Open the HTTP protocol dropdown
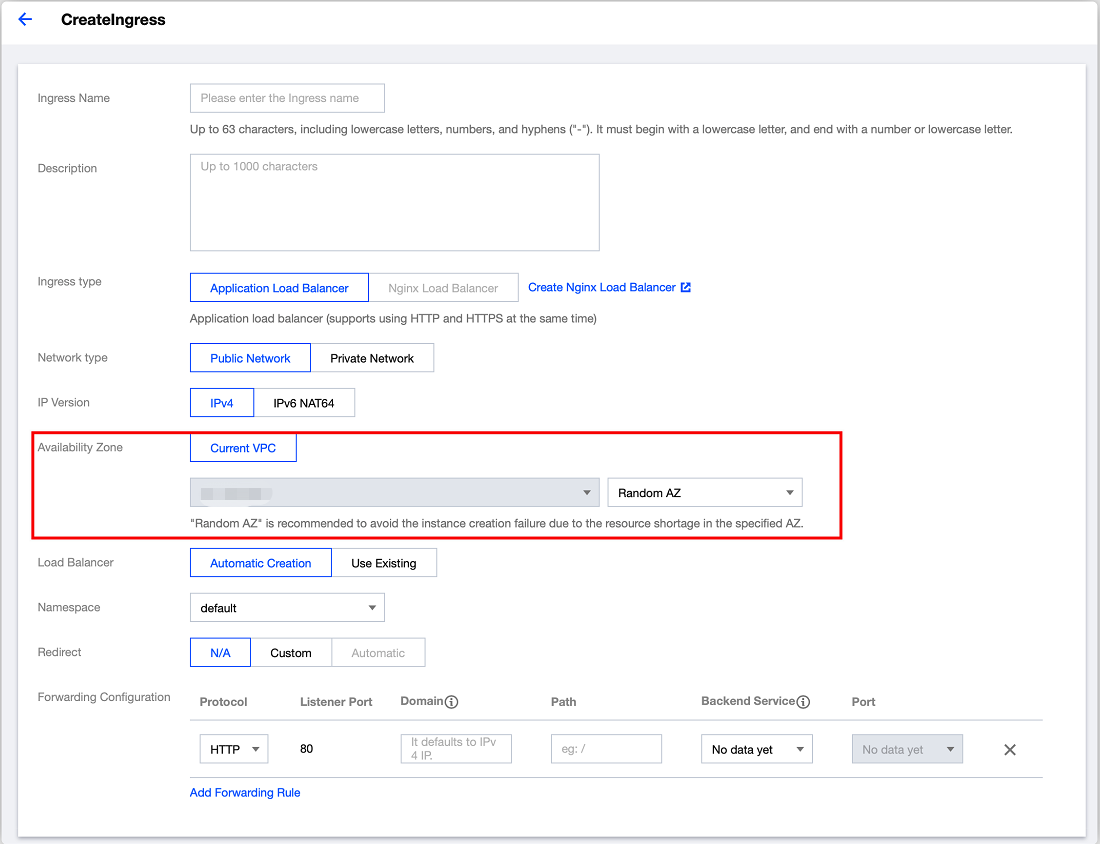The width and height of the screenshot is (1100, 844). point(234,749)
